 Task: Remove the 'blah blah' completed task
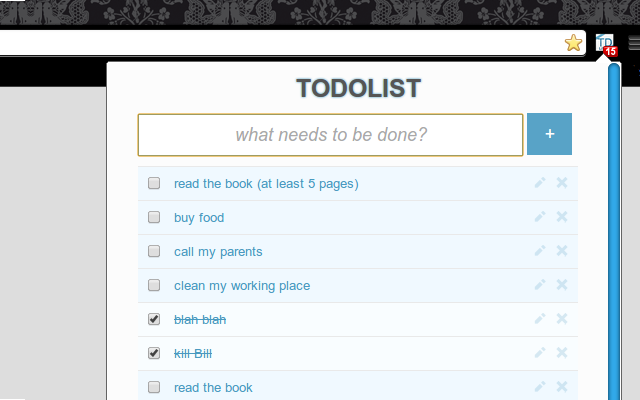[x=562, y=318]
